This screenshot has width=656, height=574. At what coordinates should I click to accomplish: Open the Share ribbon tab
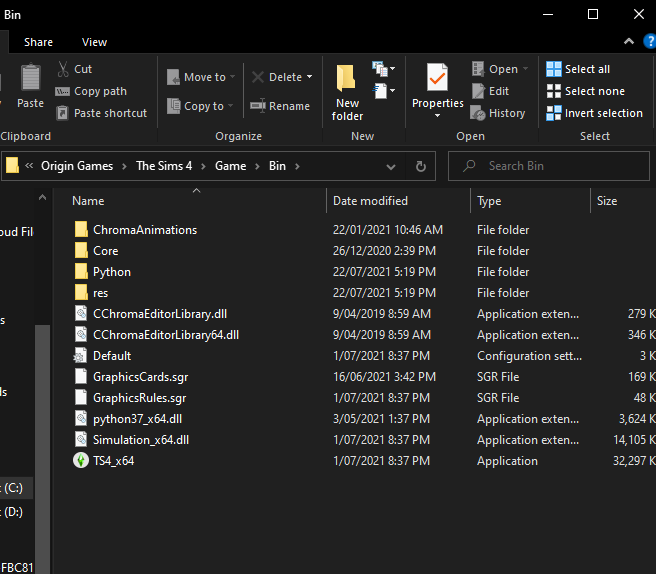38,42
